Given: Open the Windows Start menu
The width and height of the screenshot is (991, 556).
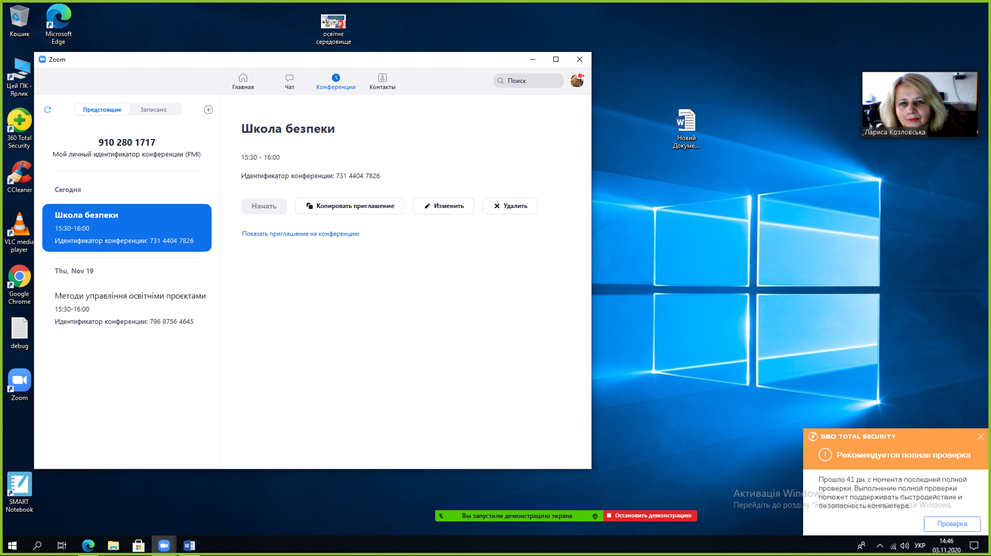Looking at the screenshot, I should click(12, 545).
